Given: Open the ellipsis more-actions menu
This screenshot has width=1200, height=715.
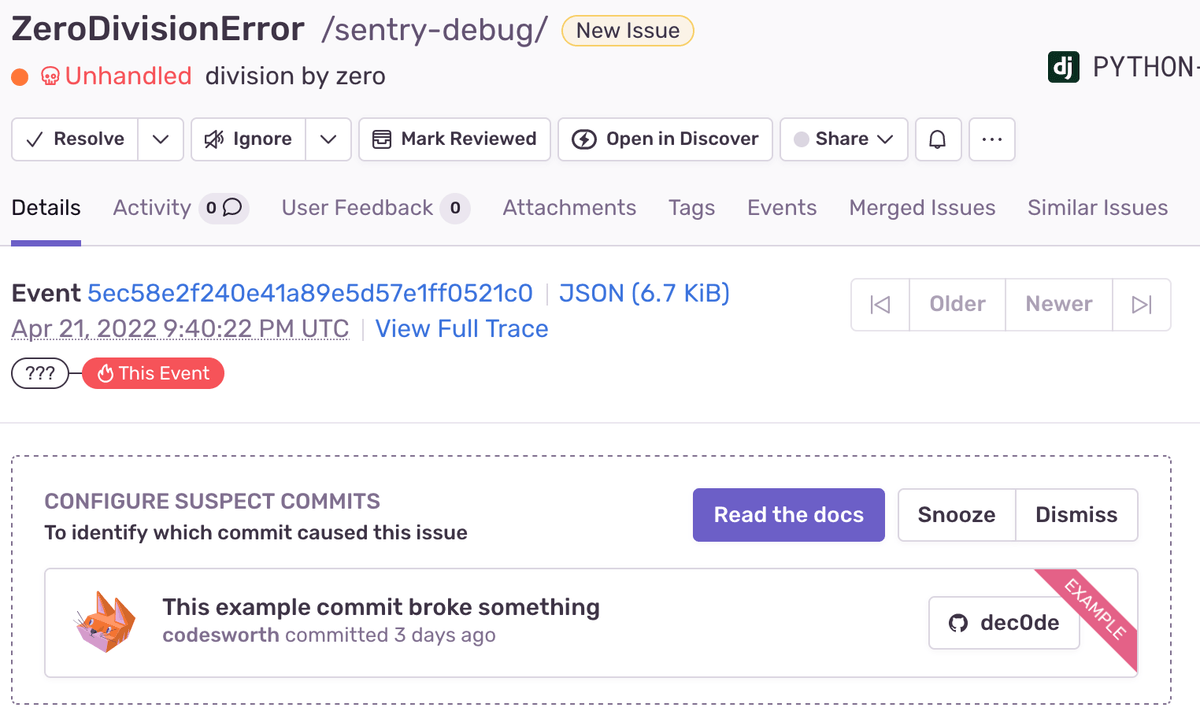Looking at the screenshot, I should [x=991, y=139].
